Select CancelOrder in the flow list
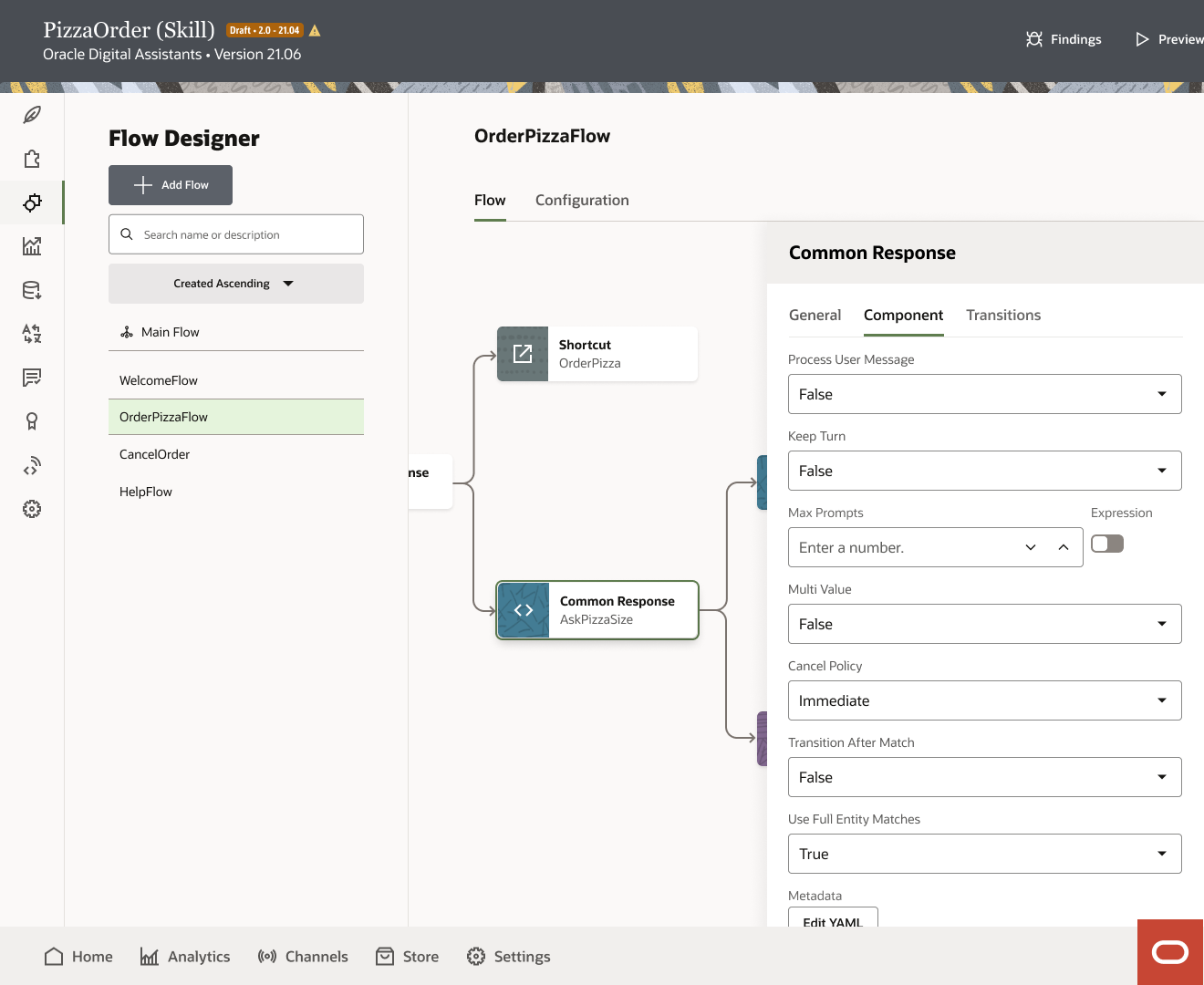The height and width of the screenshot is (985, 1204). point(236,454)
